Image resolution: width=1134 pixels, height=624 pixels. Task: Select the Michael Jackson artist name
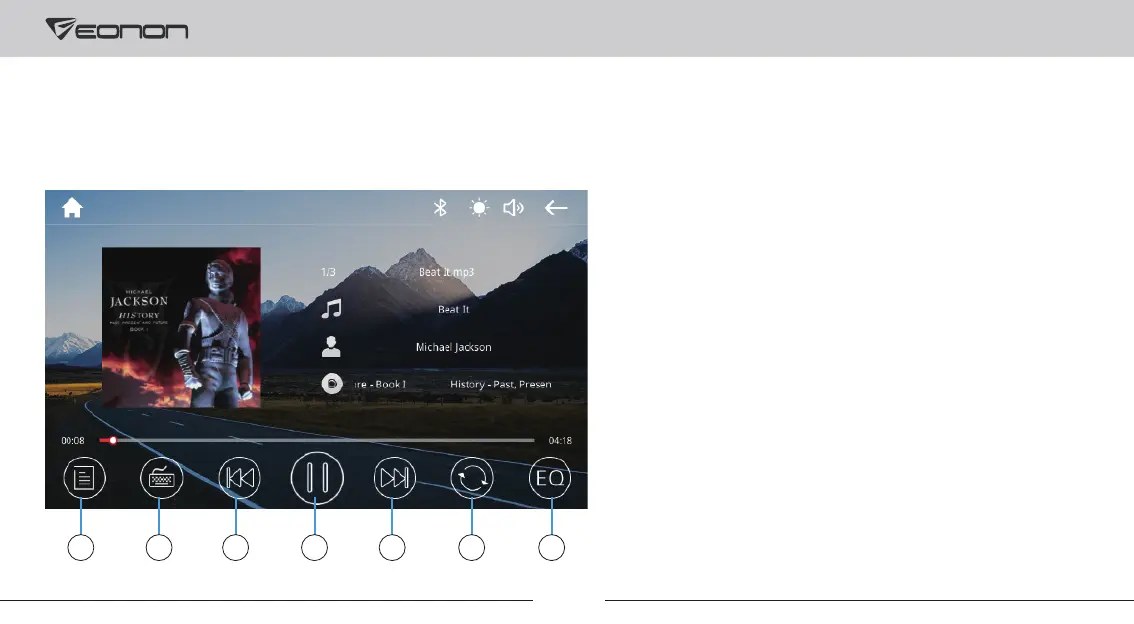coord(453,347)
